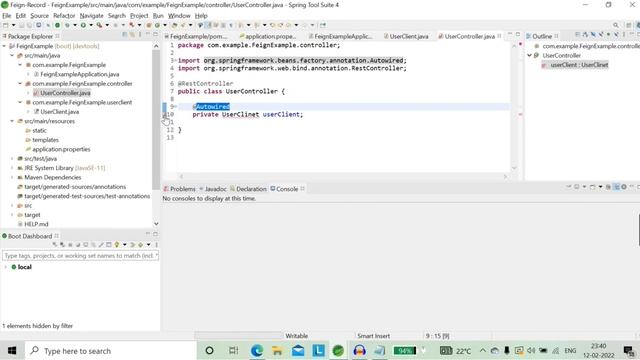
Task: Open Spring Tool Suite taskbar icon
Action: [338, 350]
